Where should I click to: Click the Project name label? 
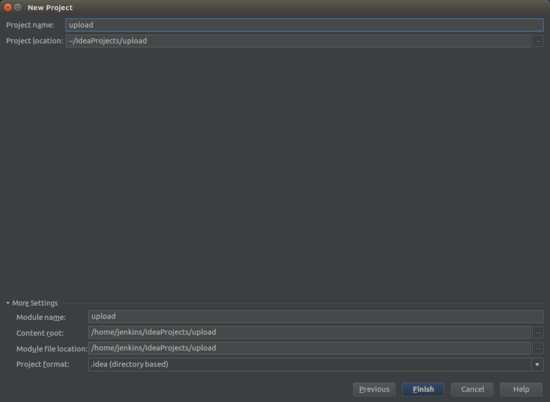point(30,25)
